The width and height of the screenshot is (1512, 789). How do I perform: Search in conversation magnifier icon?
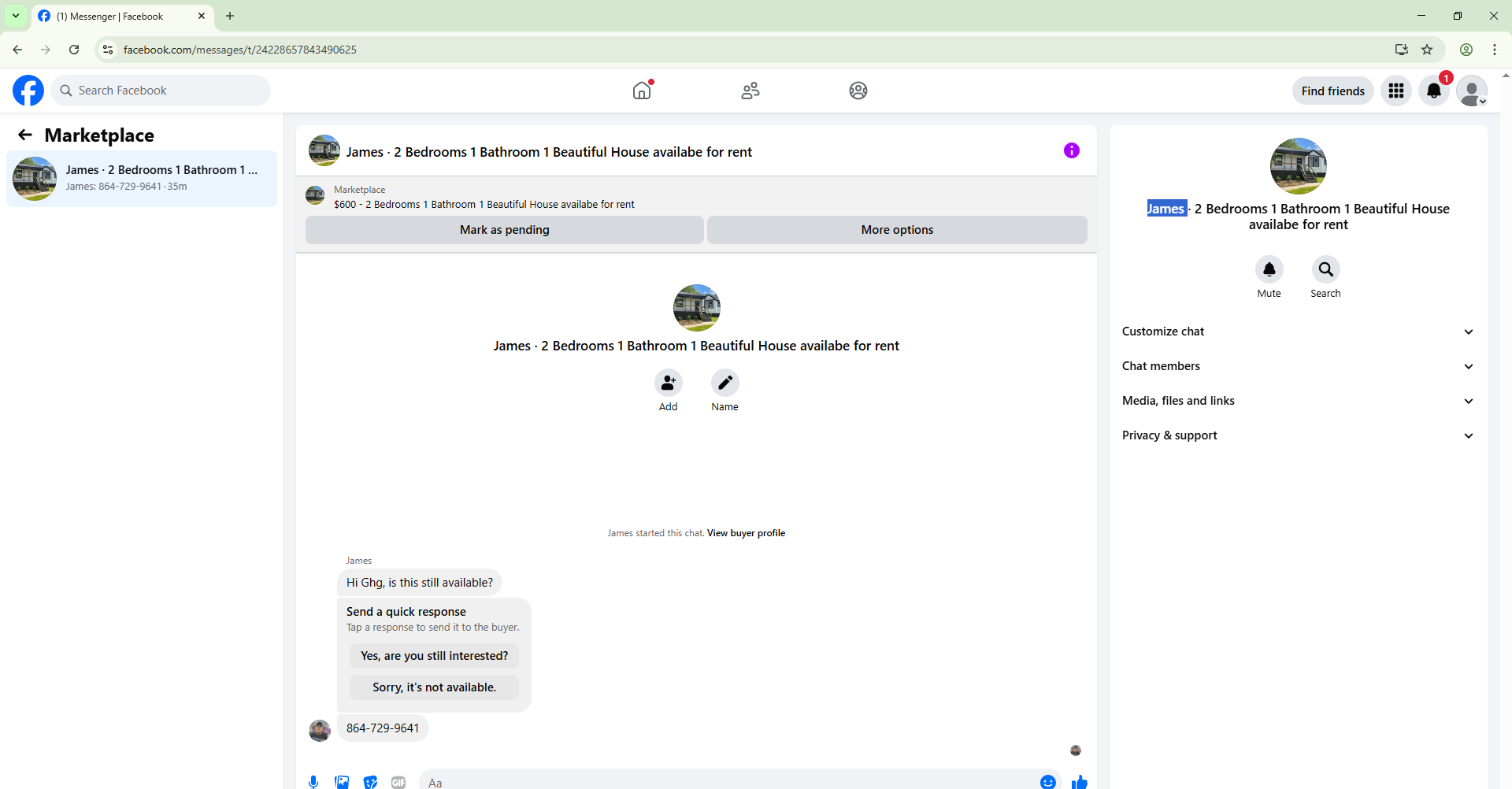[1326, 269]
